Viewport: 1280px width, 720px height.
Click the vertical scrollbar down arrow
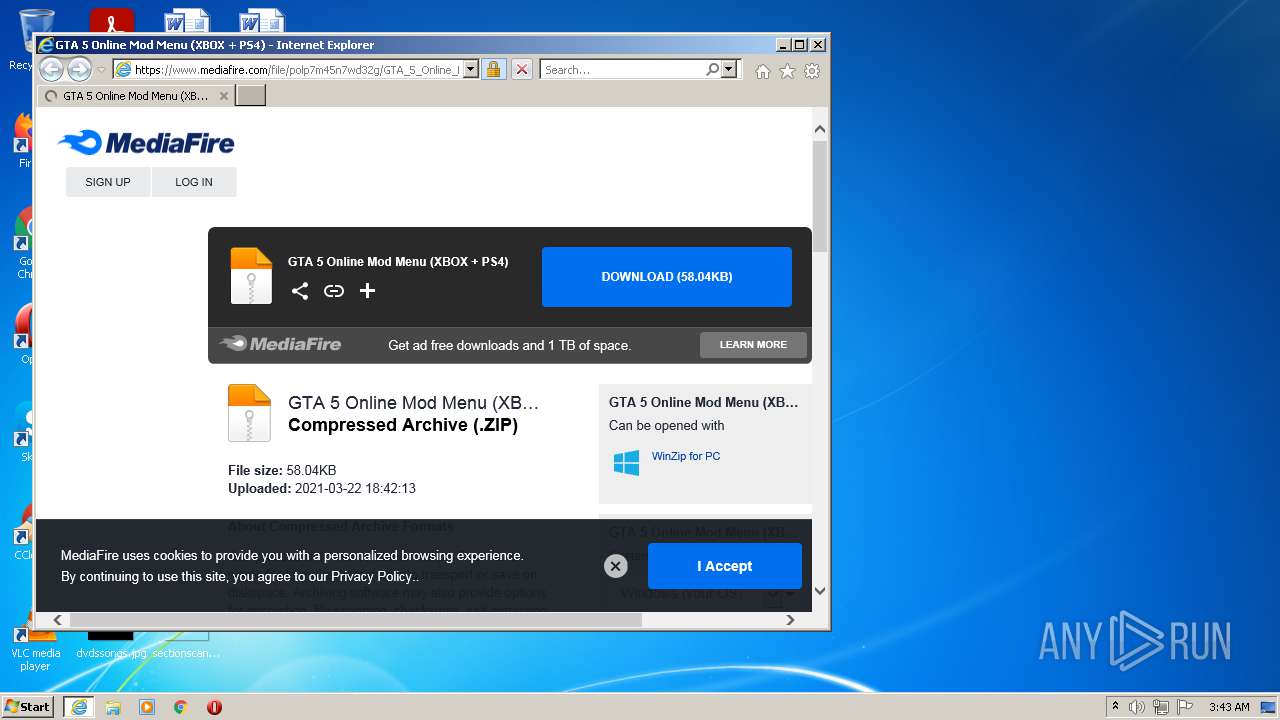point(820,591)
